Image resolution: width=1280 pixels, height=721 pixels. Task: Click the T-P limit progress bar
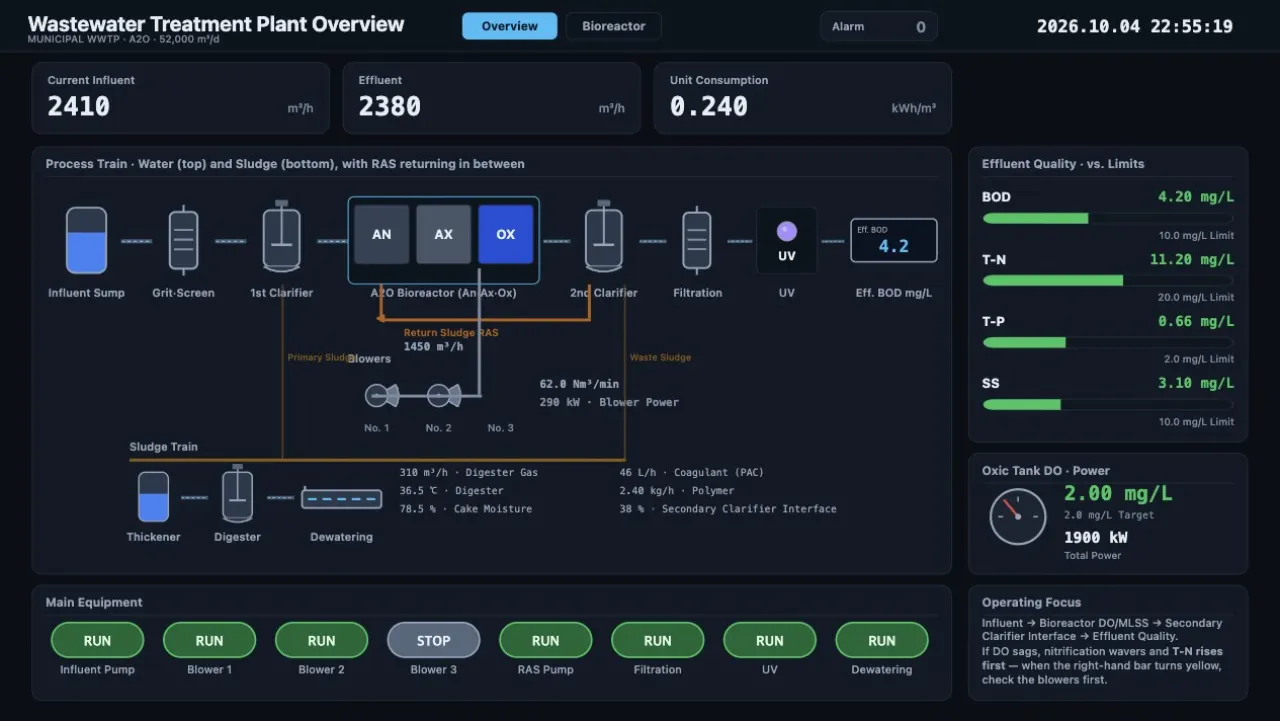point(1108,342)
